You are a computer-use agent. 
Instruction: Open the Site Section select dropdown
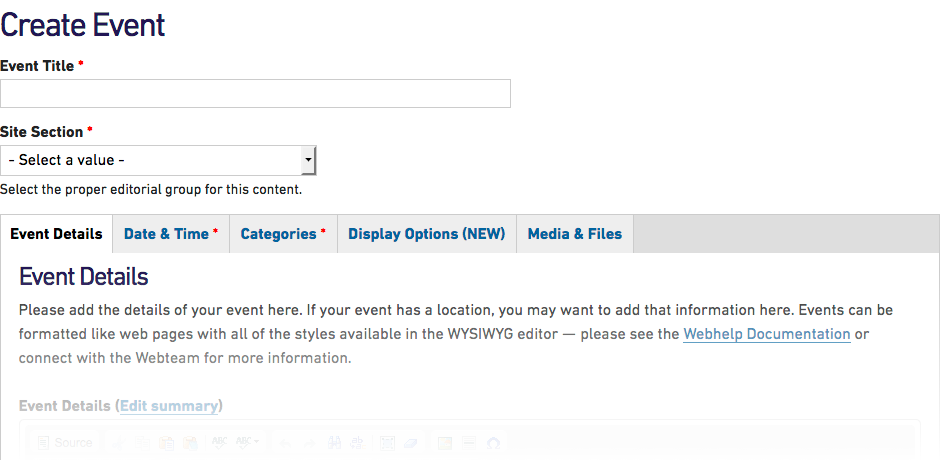[158, 160]
